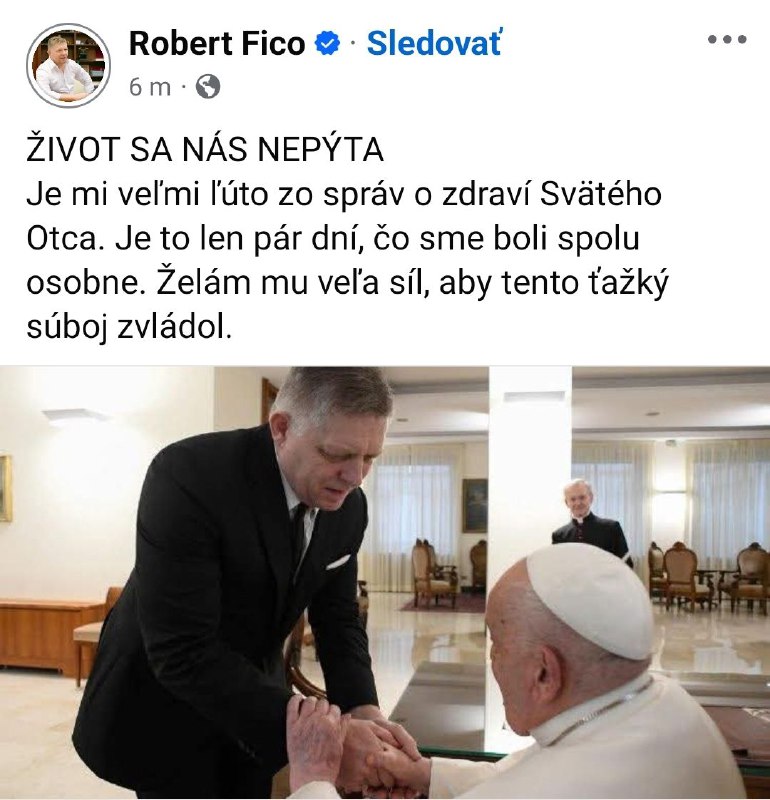Image resolution: width=770 pixels, height=800 pixels.
Task: Click the ŽIVOT SA NÁS NEPÝTA headline
Action: [205, 149]
